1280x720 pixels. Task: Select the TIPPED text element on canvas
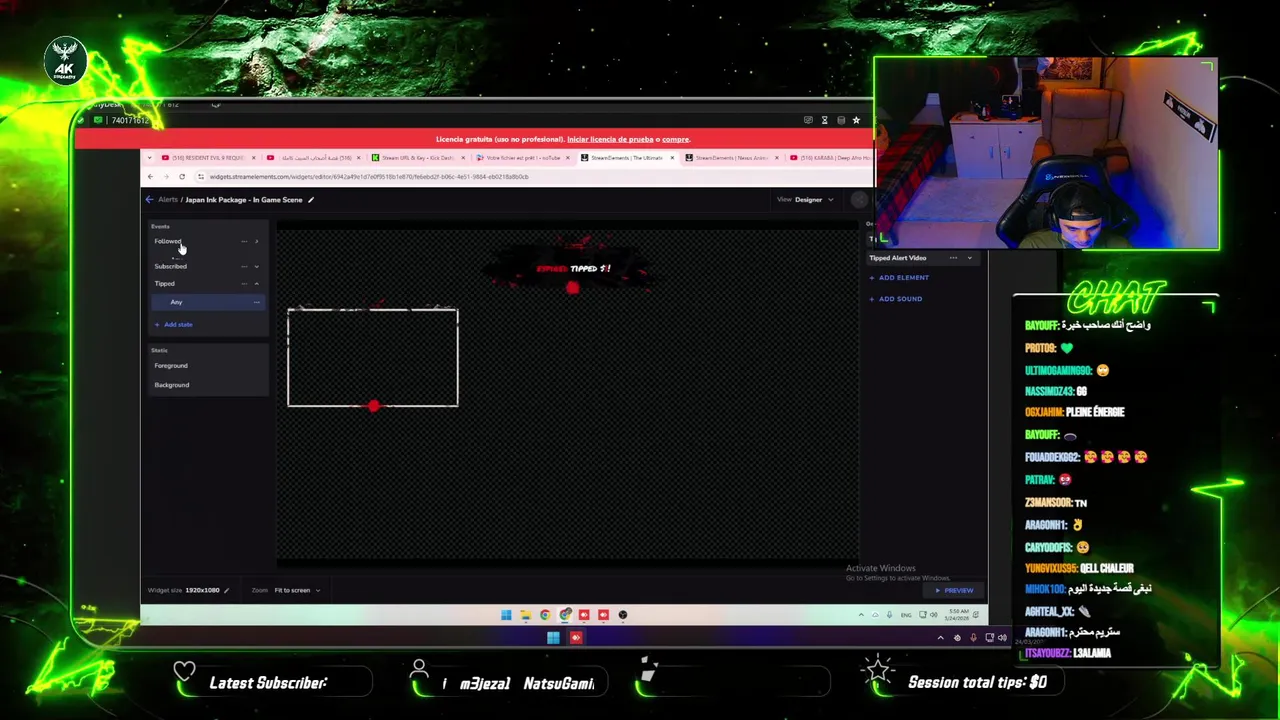(x=573, y=269)
